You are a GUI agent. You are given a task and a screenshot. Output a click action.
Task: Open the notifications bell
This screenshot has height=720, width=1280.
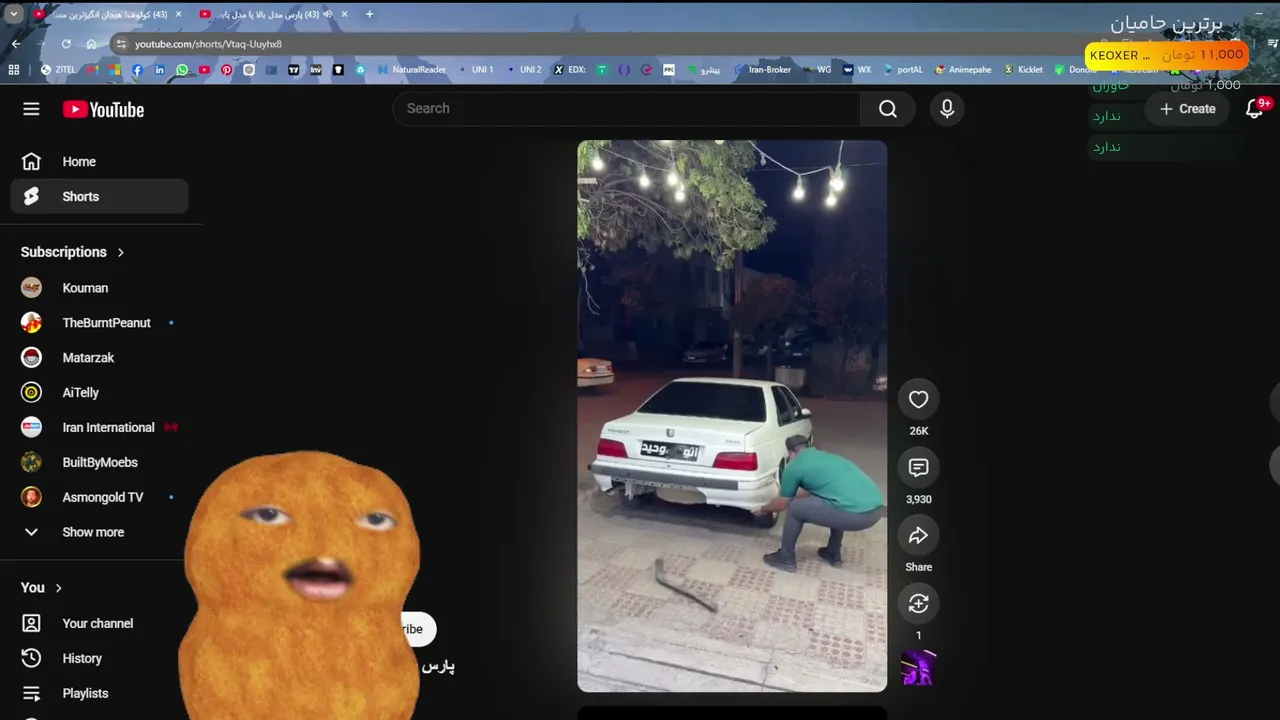click(1254, 109)
